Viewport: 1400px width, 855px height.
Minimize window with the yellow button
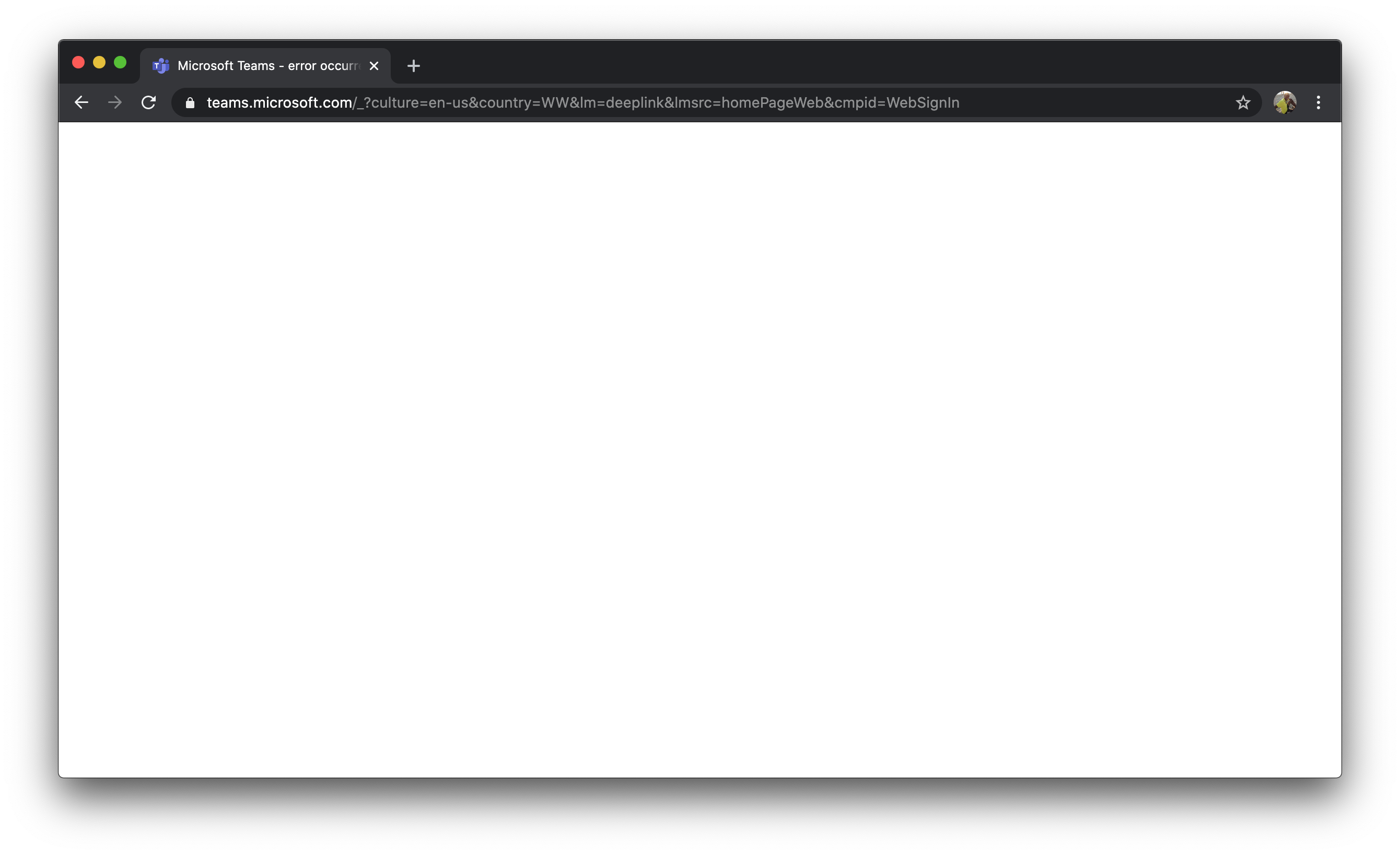99,63
